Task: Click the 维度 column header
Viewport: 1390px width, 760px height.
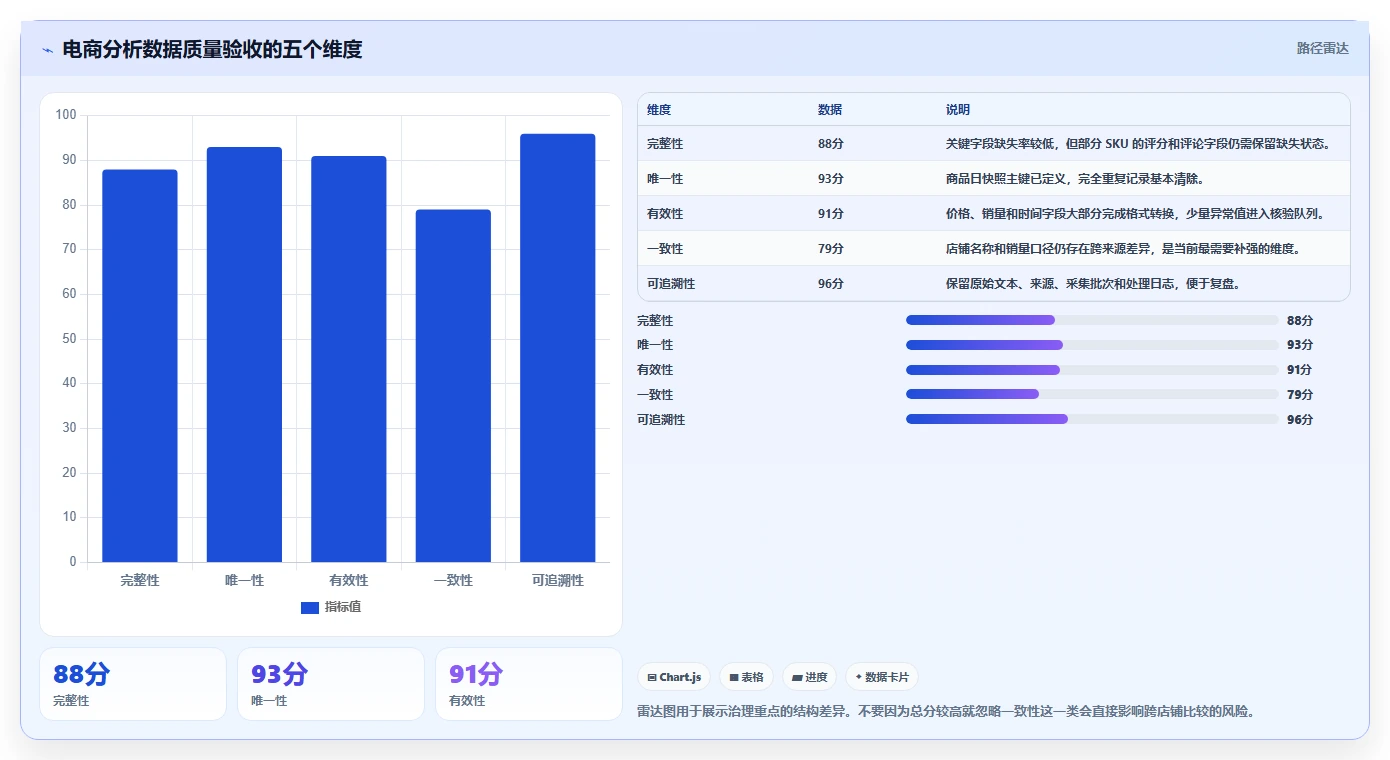Action: (659, 110)
